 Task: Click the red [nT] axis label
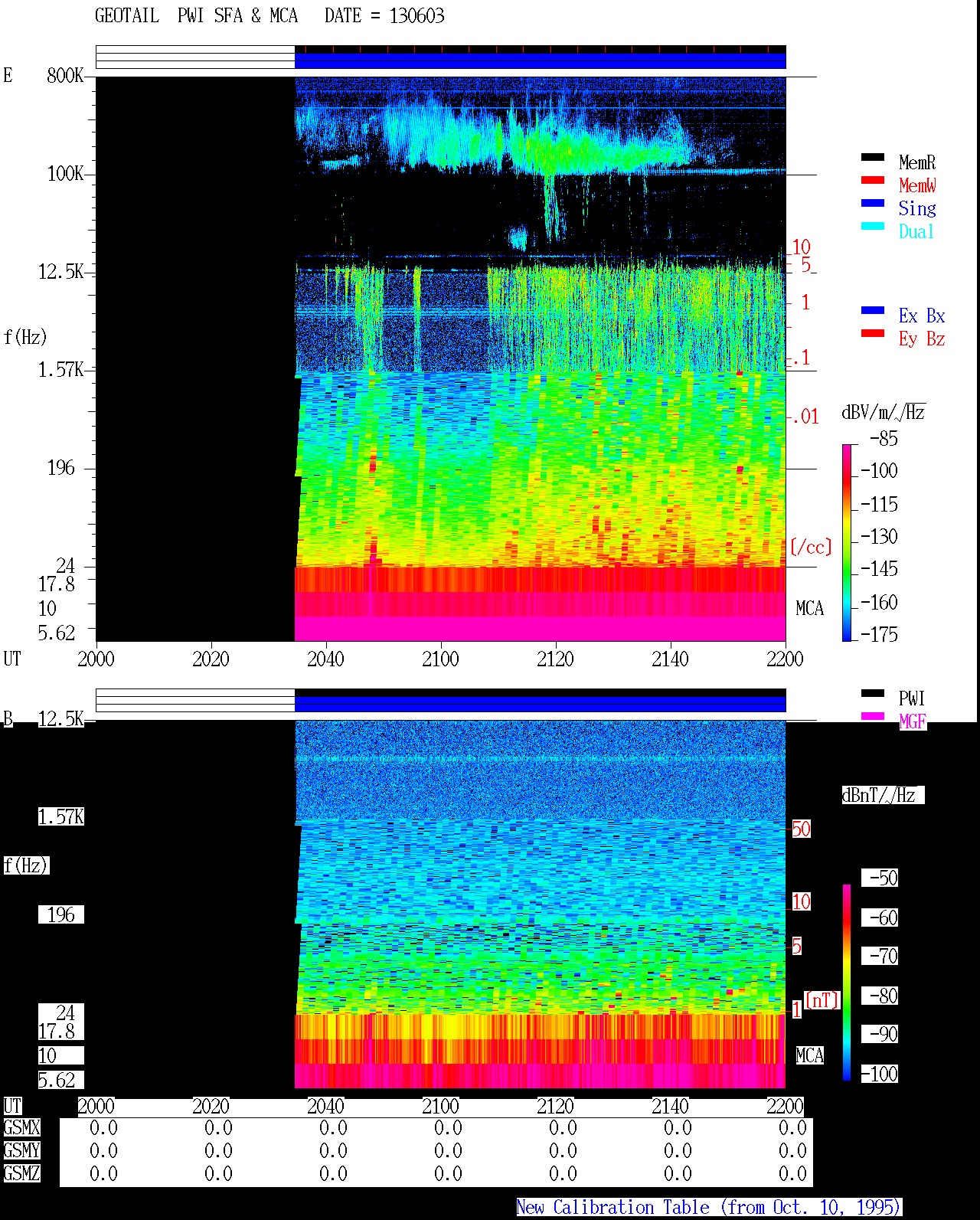[822, 1000]
